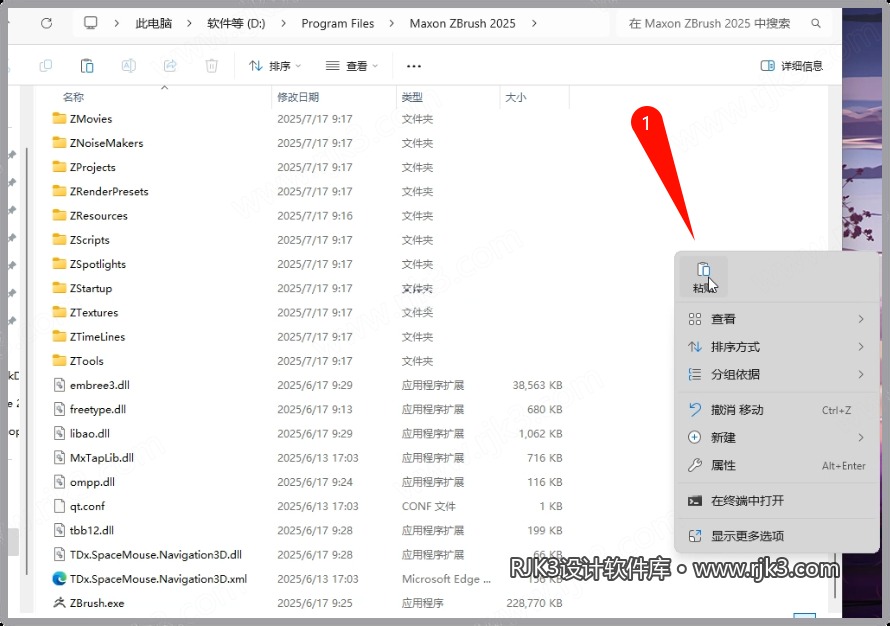The height and width of the screenshot is (626, 890).
Task: Select the ompp.dll file name
Action: coord(92,482)
